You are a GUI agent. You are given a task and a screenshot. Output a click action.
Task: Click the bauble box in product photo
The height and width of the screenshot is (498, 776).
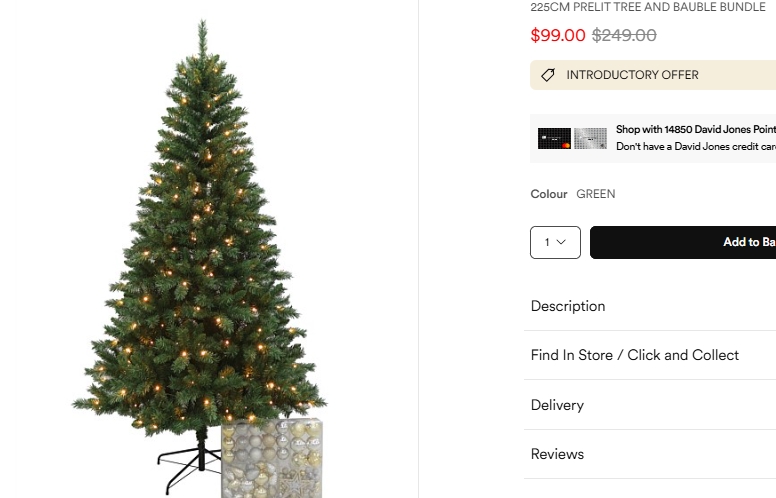(271, 457)
